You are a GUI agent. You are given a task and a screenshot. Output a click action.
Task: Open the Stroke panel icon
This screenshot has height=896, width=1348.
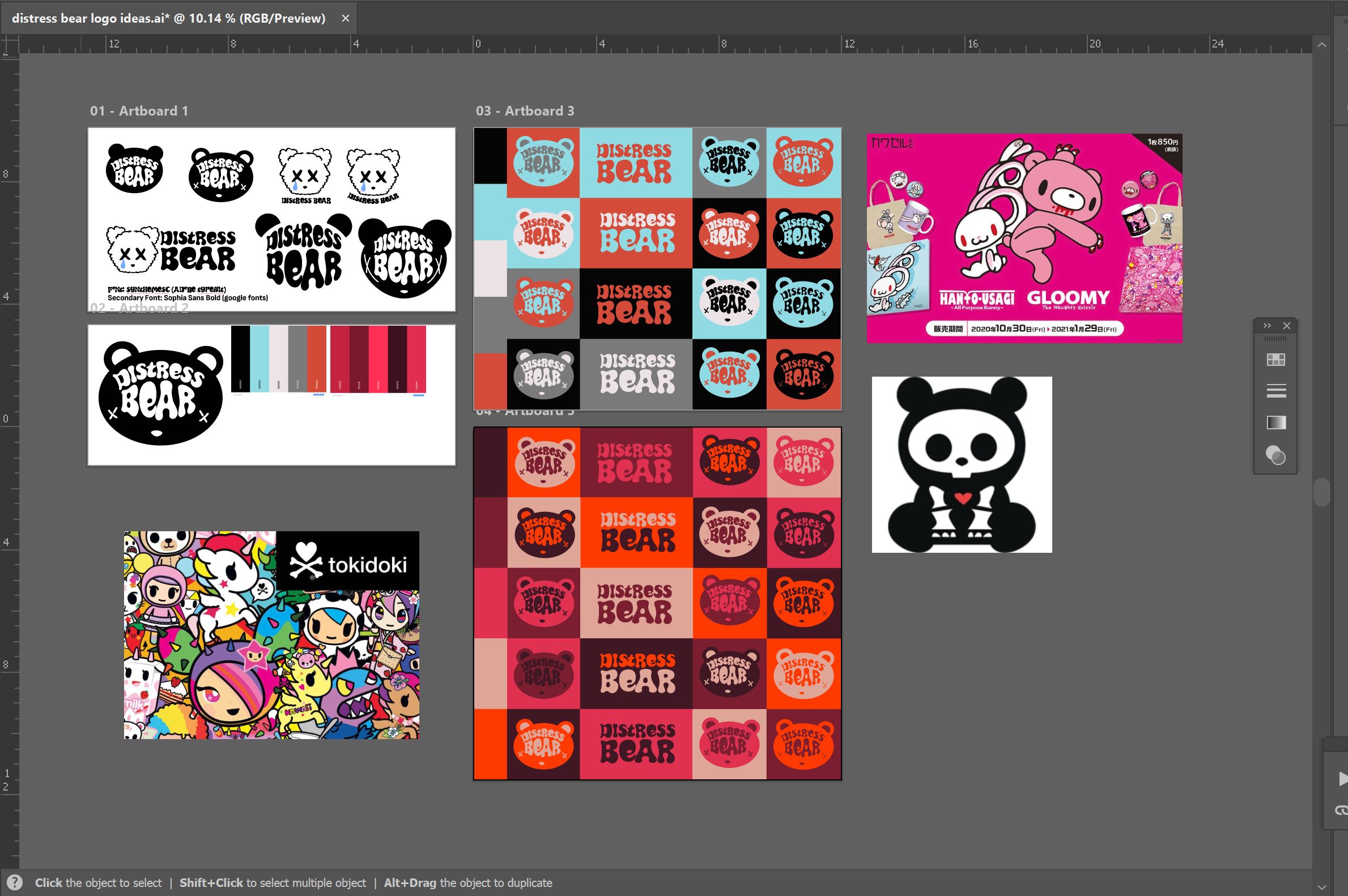pyautogui.click(x=1275, y=391)
